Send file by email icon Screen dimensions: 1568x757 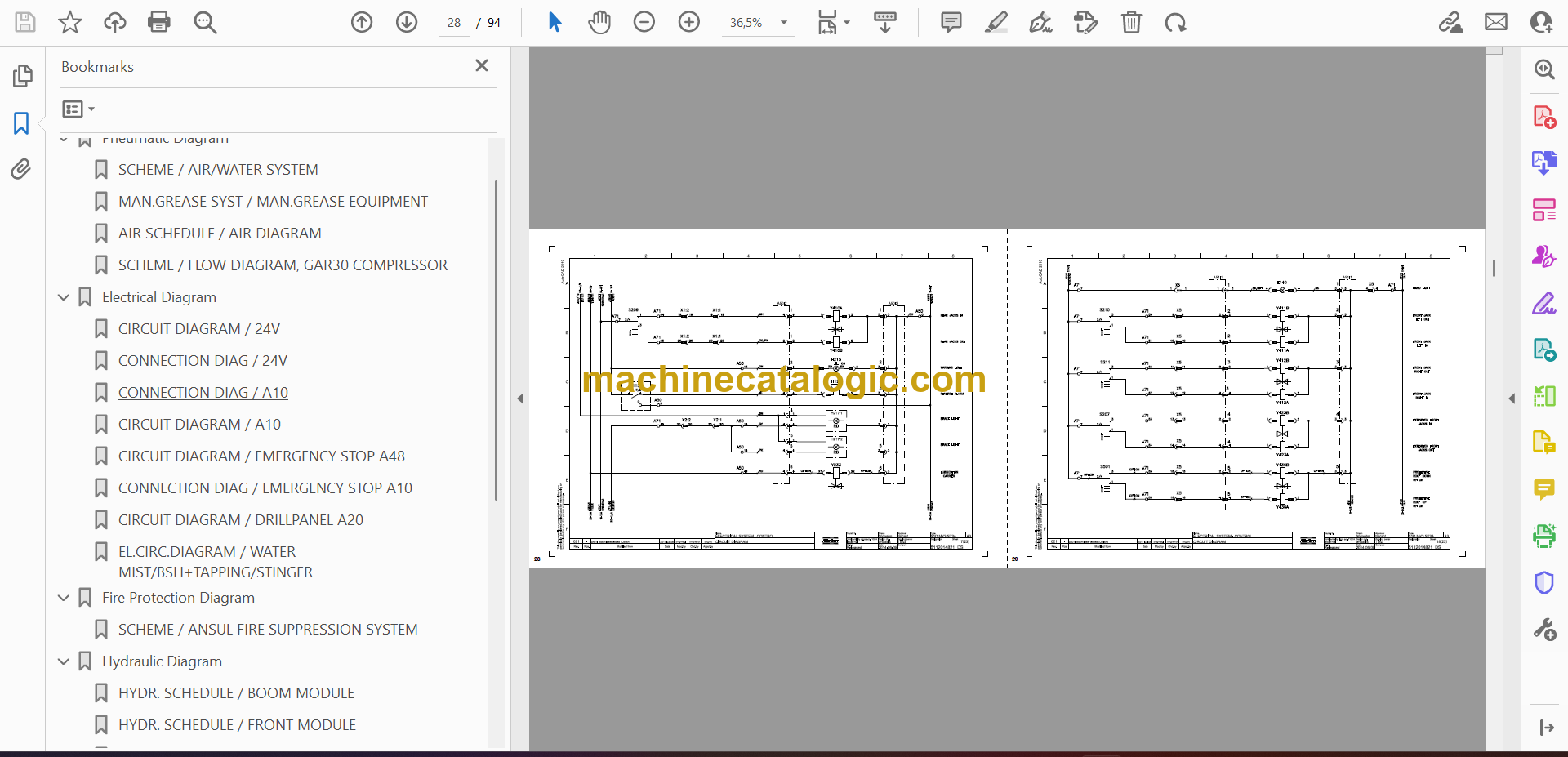[1496, 22]
